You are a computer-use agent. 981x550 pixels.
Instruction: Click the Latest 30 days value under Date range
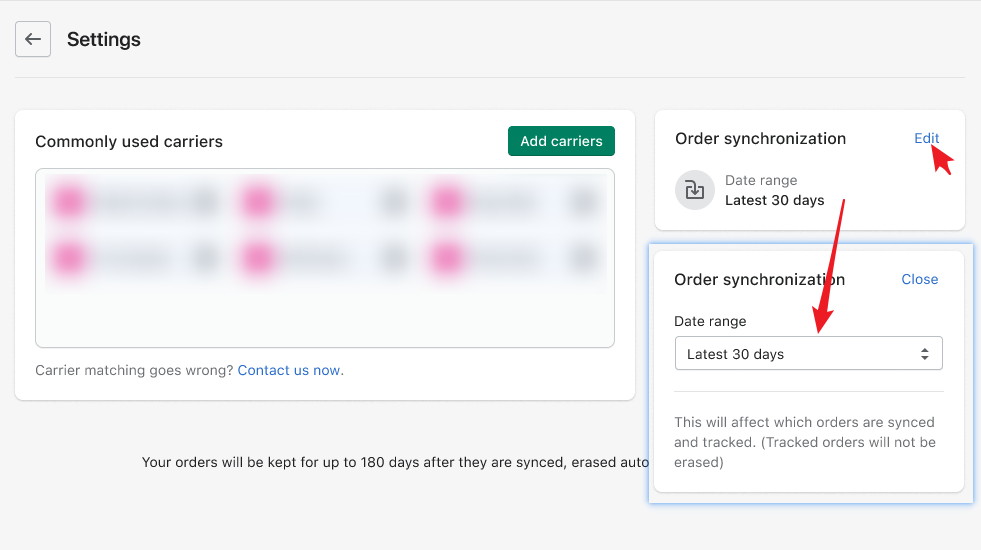coord(774,200)
